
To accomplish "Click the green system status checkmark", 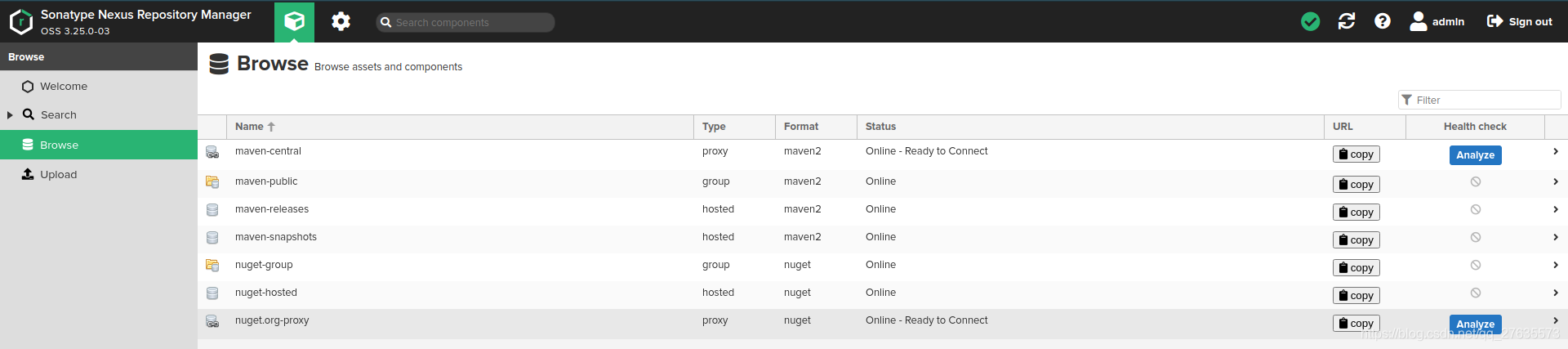I will coord(1310,21).
